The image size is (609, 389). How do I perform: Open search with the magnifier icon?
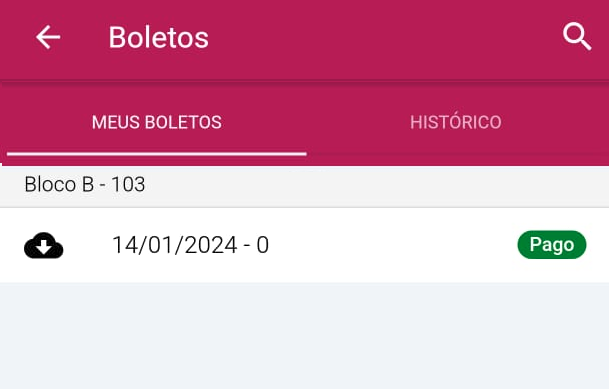[x=577, y=37]
